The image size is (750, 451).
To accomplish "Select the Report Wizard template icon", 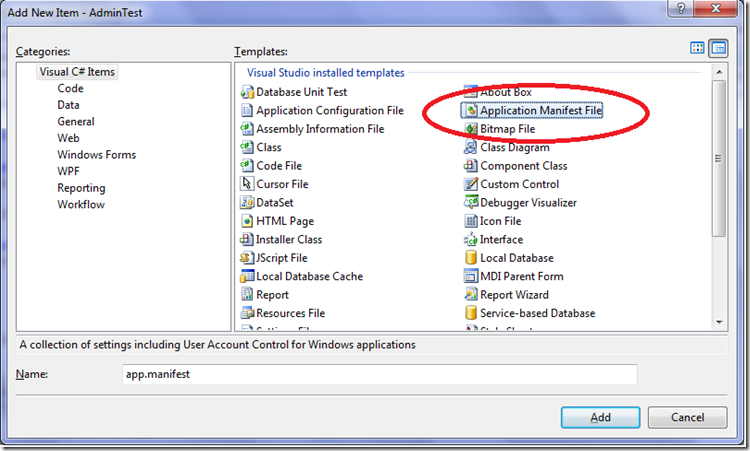I will point(471,295).
